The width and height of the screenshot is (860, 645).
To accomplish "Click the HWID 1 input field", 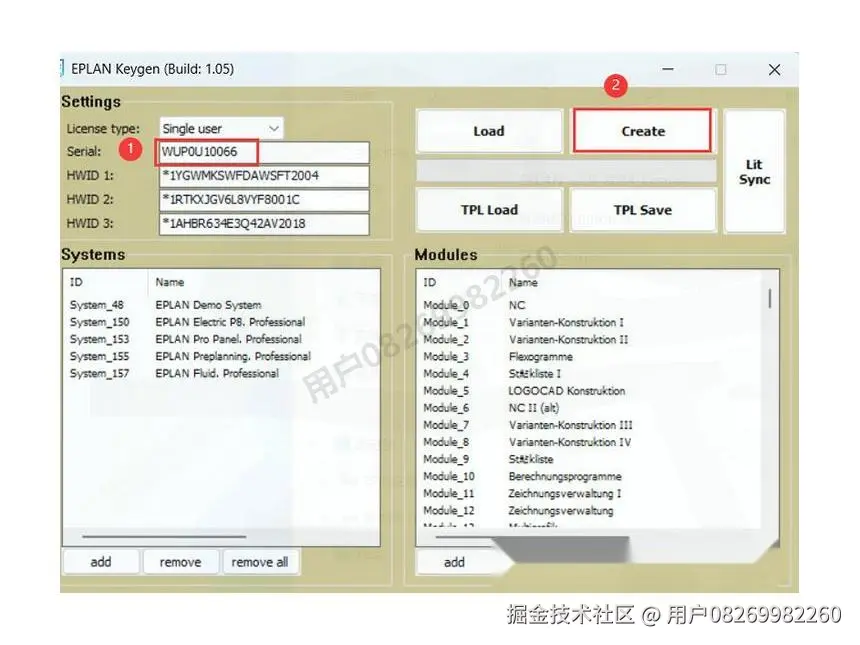I will point(264,176).
